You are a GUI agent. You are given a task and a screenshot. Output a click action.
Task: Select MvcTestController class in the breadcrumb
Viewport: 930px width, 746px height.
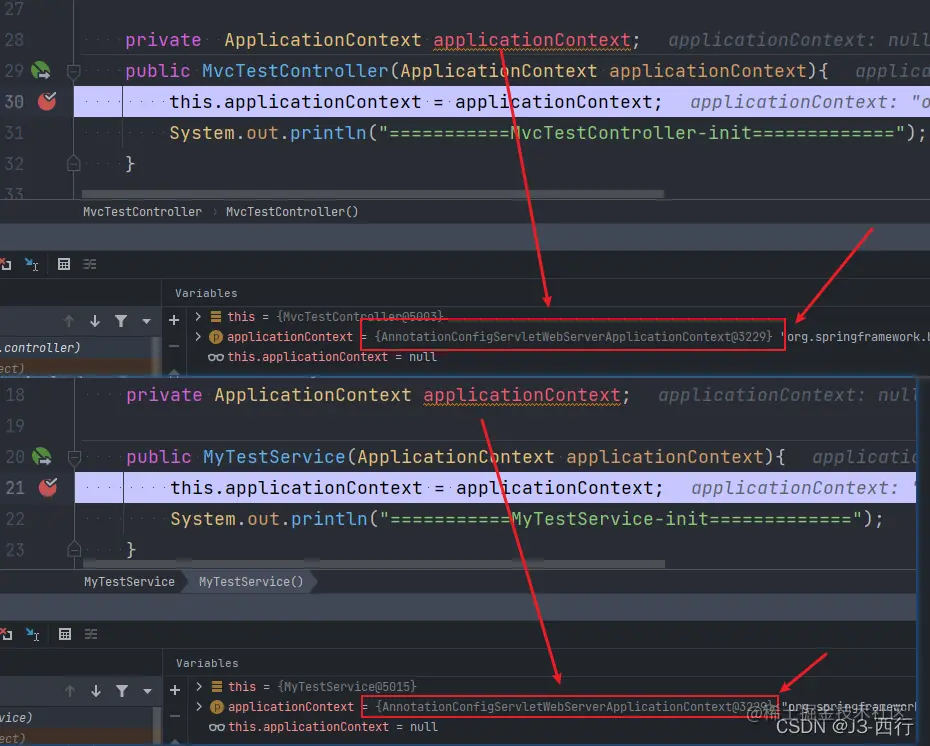(x=142, y=212)
